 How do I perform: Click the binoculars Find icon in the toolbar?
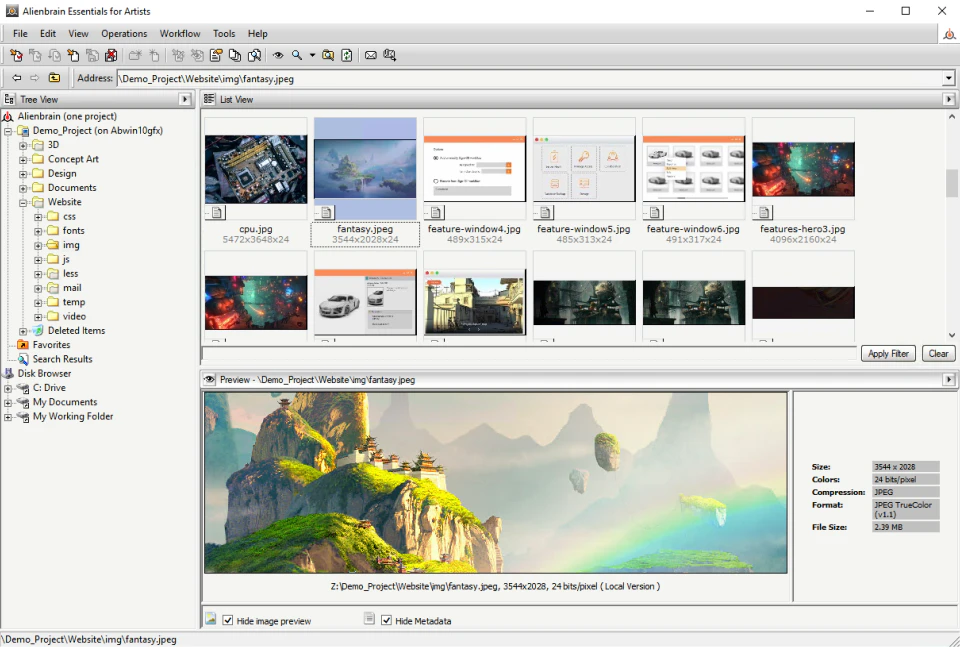pyautogui.click(x=327, y=56)
